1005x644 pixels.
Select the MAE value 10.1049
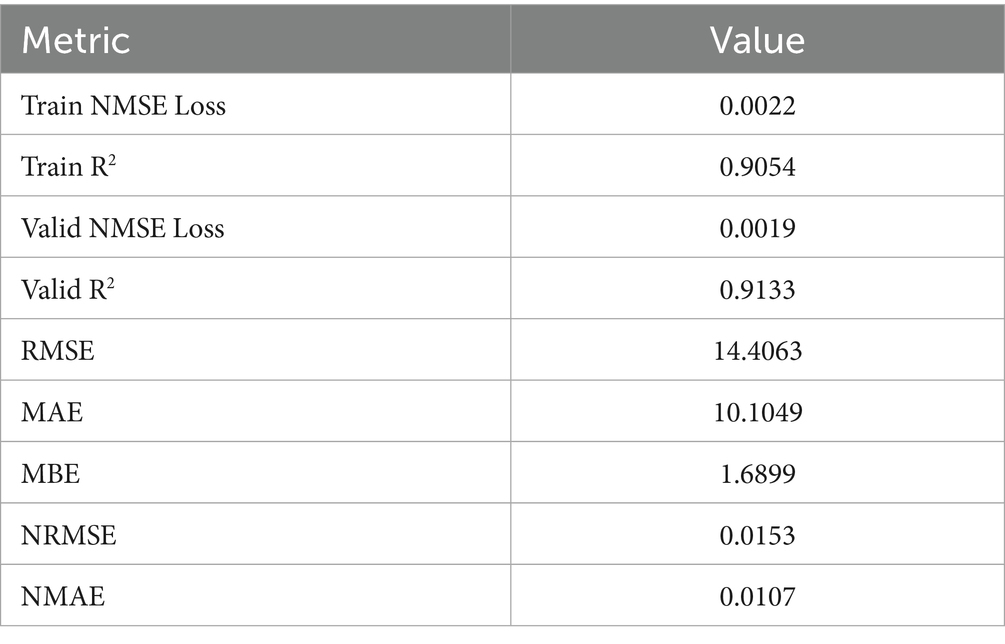[758, 412]
